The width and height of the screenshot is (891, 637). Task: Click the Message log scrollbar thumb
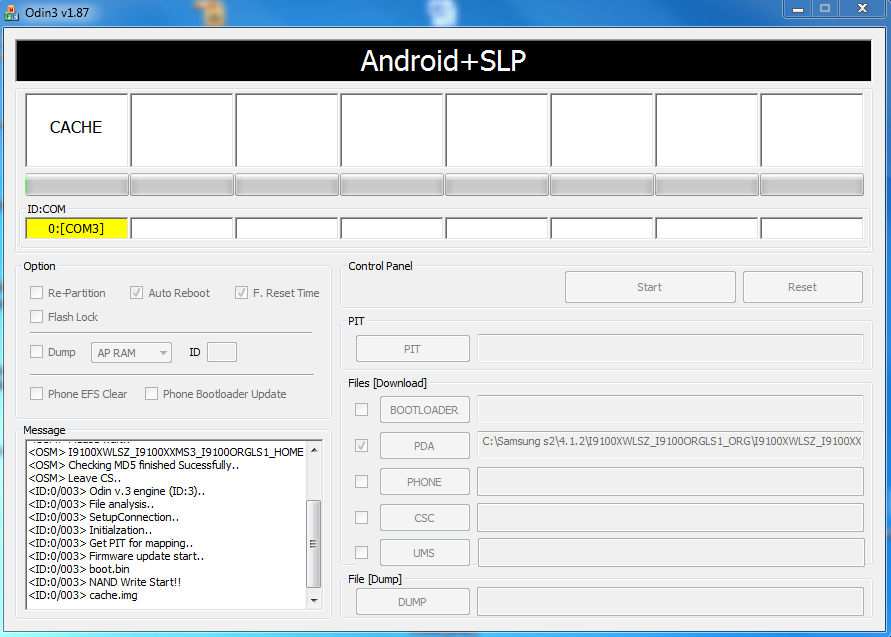314,543
